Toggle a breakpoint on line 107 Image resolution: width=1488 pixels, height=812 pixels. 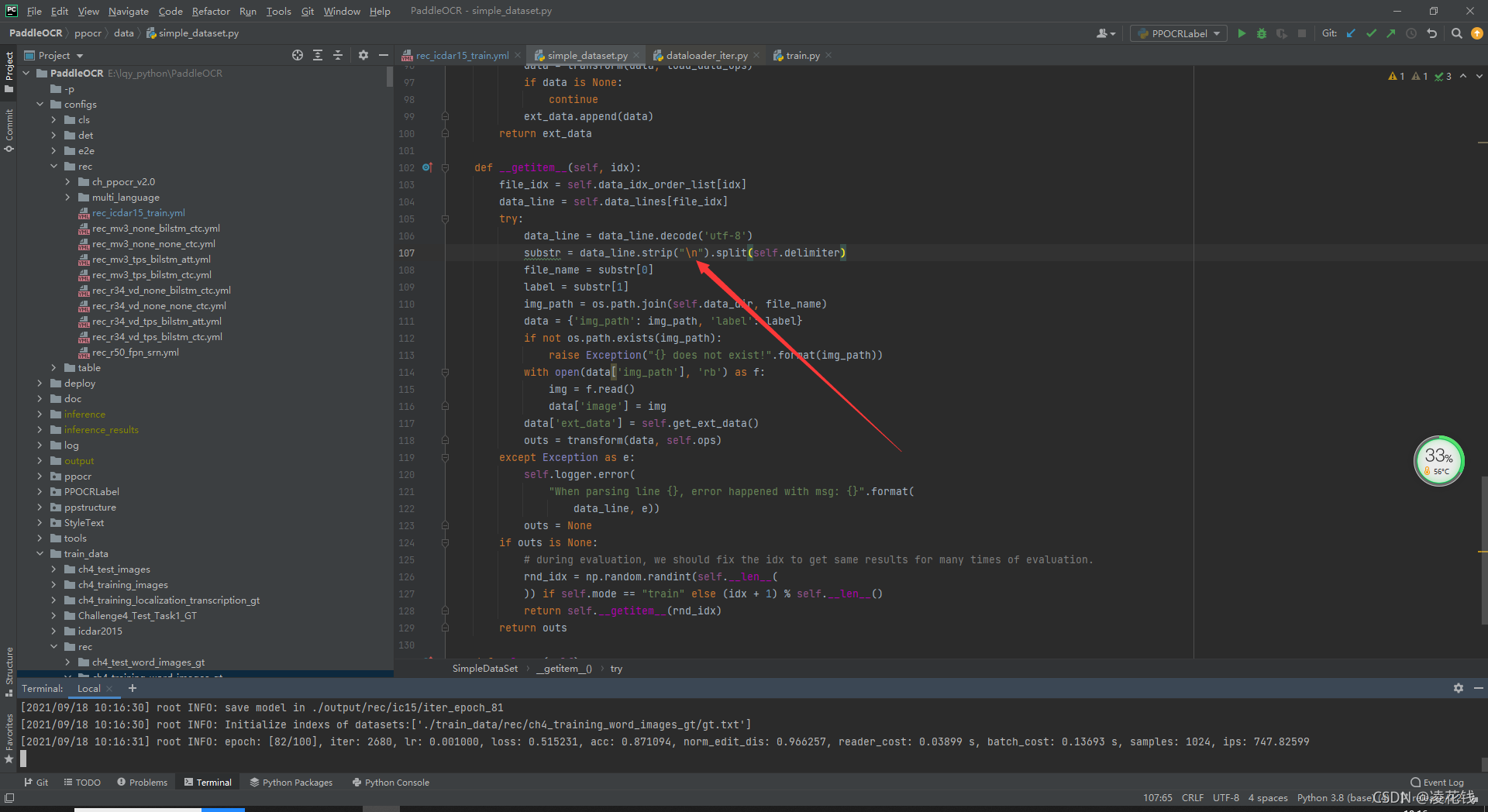428,253
